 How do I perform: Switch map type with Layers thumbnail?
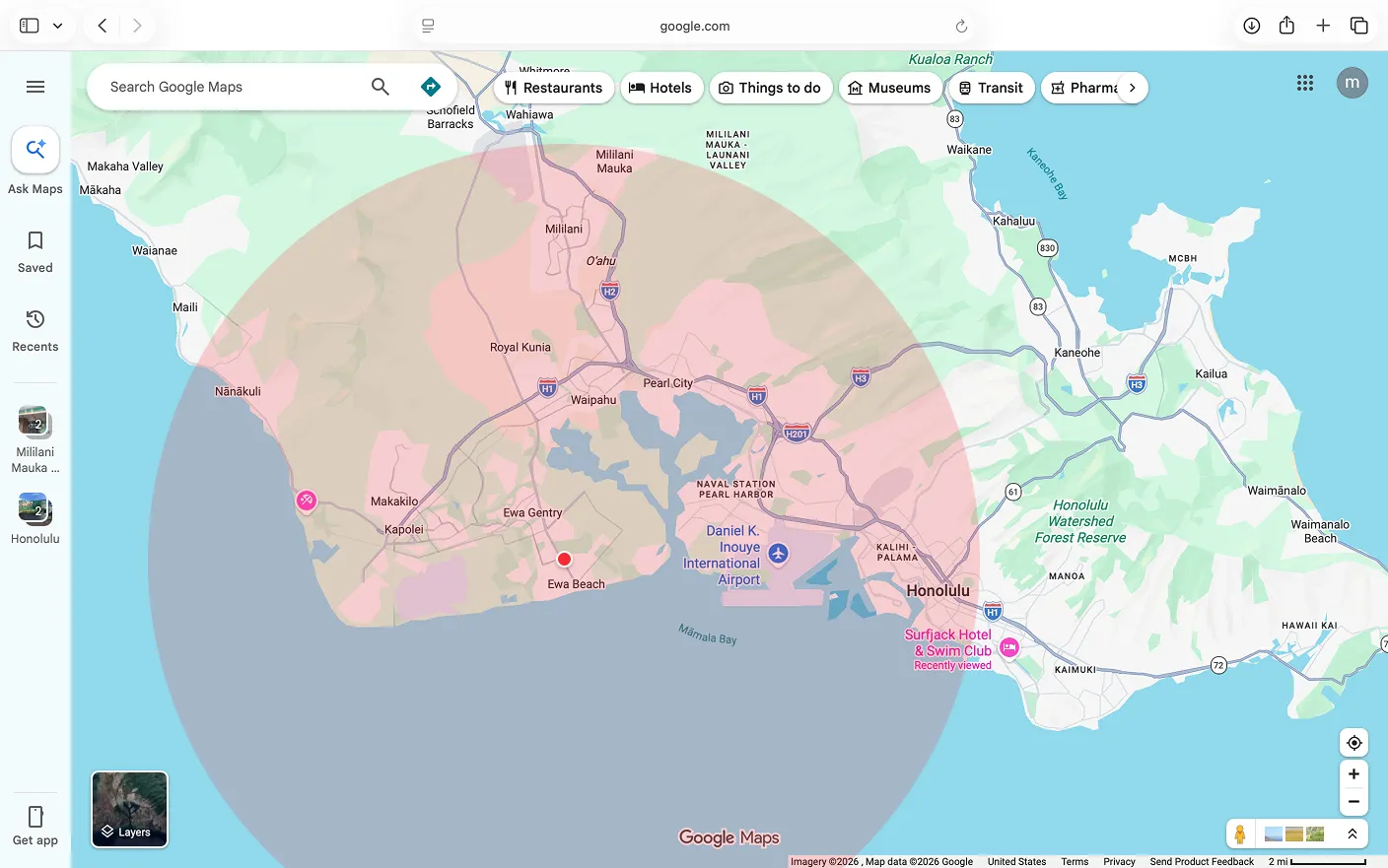click(x=130, y=810)
